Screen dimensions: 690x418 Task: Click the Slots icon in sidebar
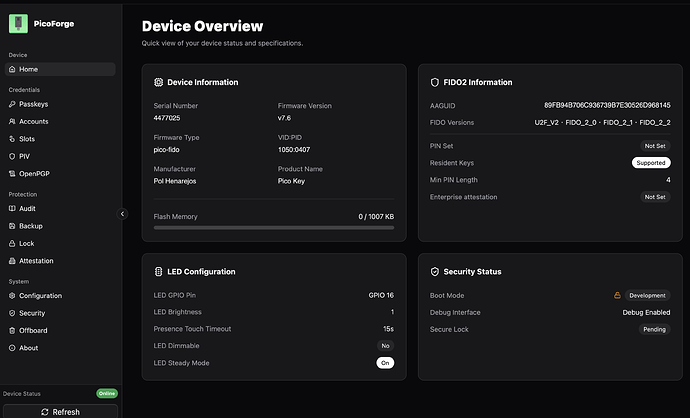(12, 139)
